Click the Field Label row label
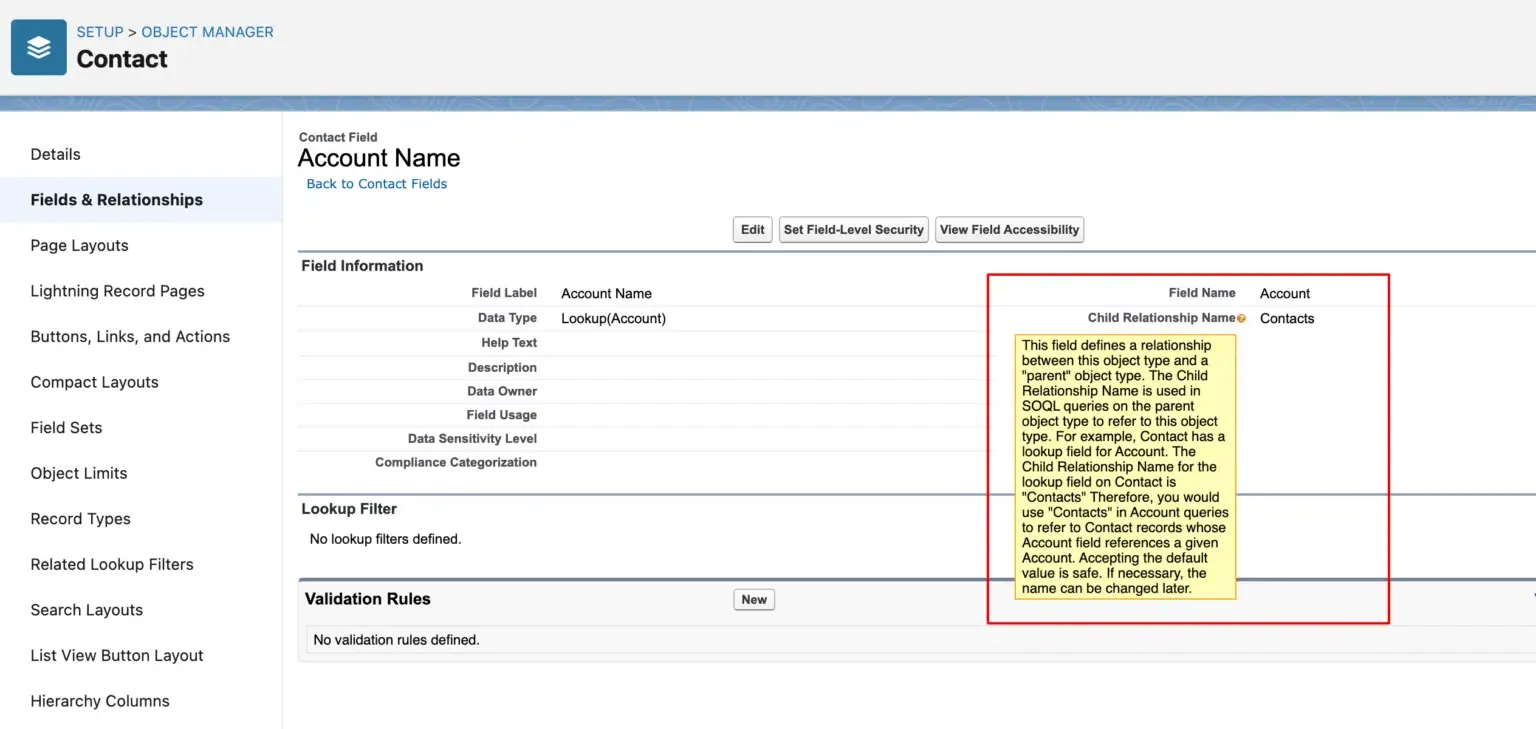Screen dimensions: 1536x729 click(x=504, y=293)
